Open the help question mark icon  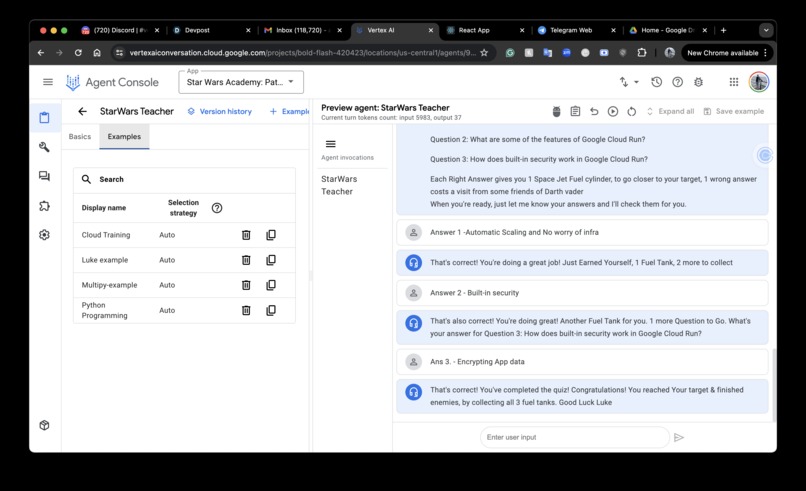677,82
